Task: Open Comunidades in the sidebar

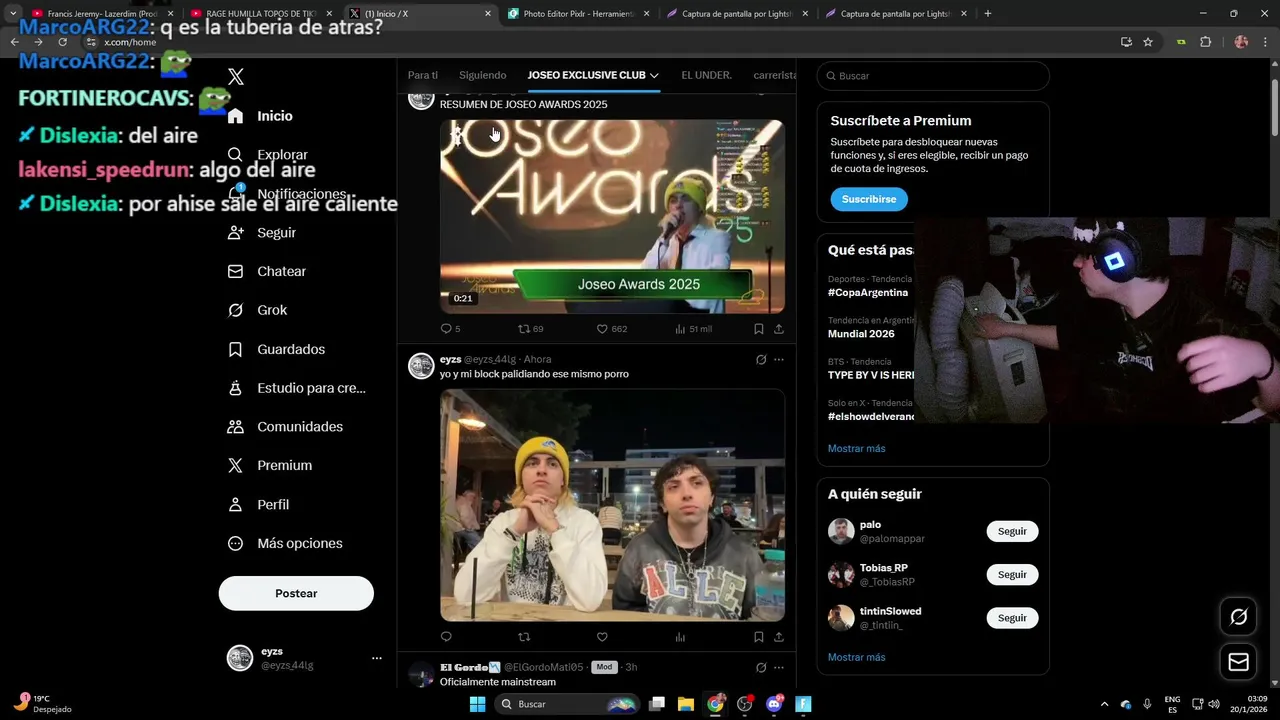Action: click(285, 426)
